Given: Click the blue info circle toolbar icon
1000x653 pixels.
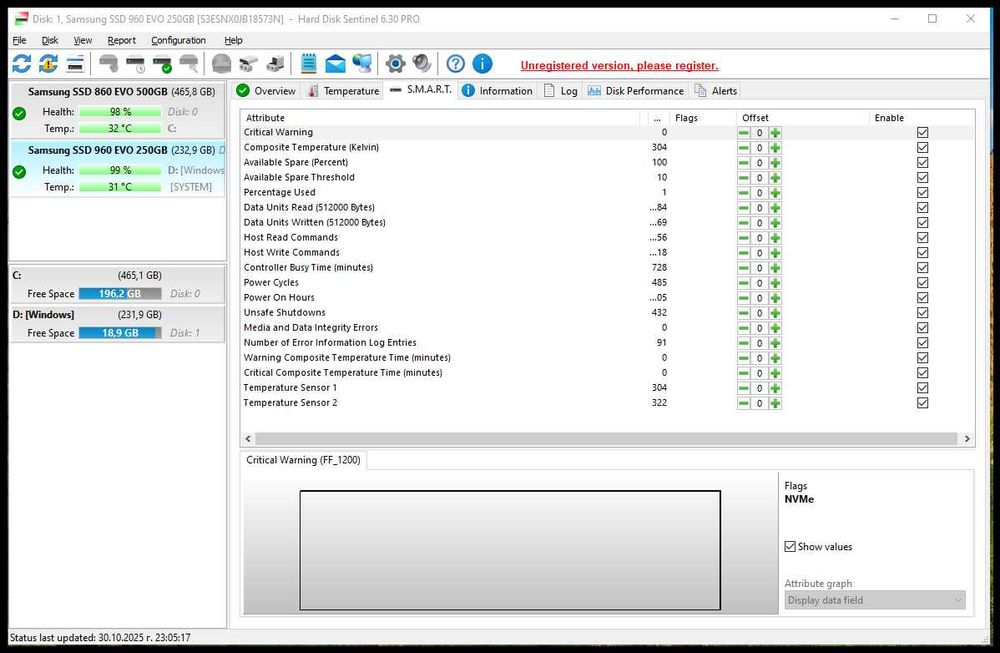Looking at the screenshot, I should click(482, 64).
